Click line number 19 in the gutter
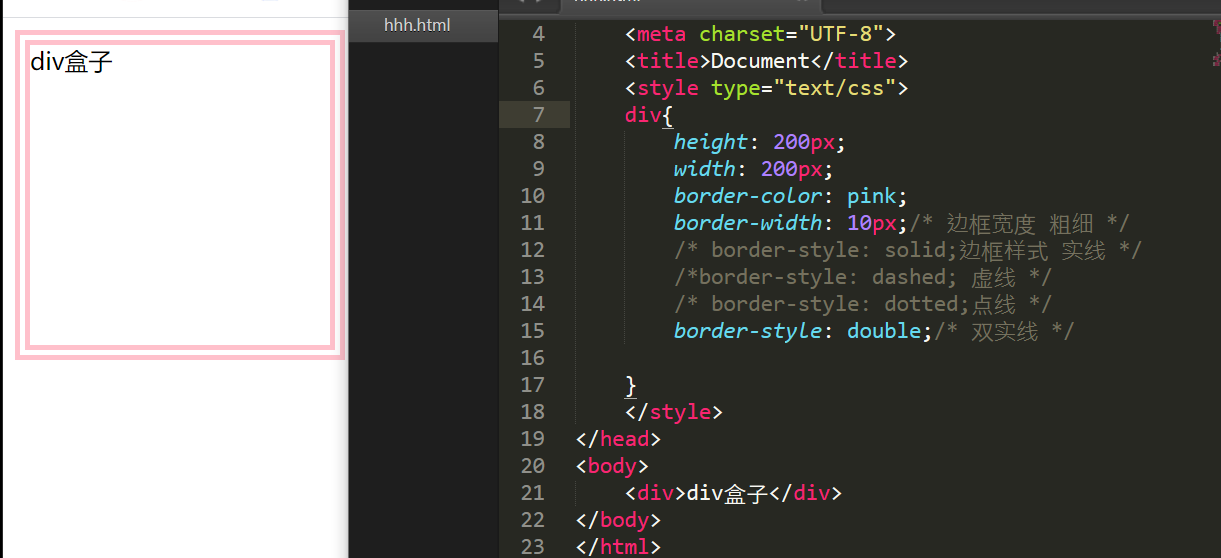The width and height of the screenshot is (1221, 558). coord(533,439)
